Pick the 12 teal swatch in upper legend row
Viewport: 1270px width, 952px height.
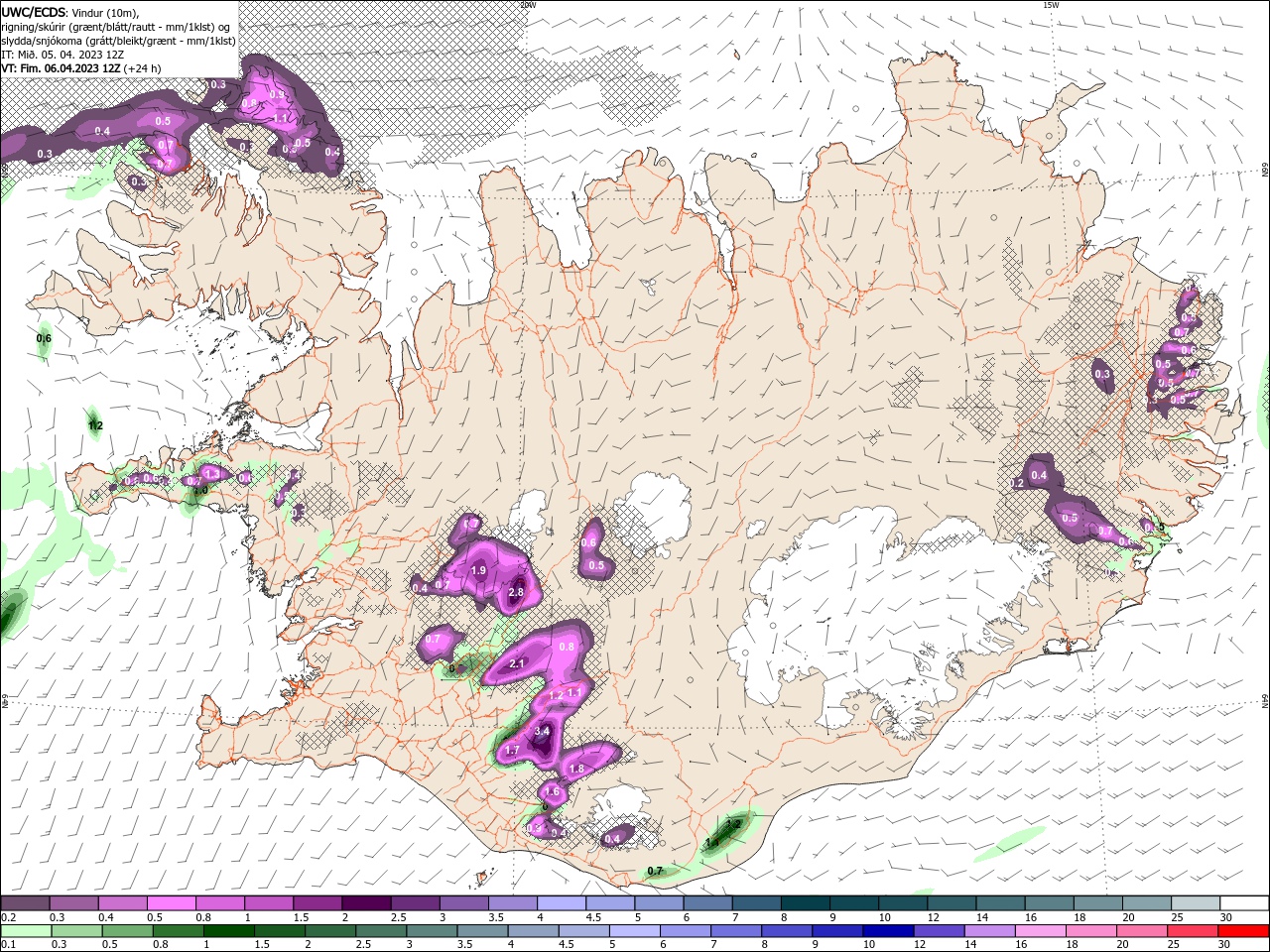951,903
